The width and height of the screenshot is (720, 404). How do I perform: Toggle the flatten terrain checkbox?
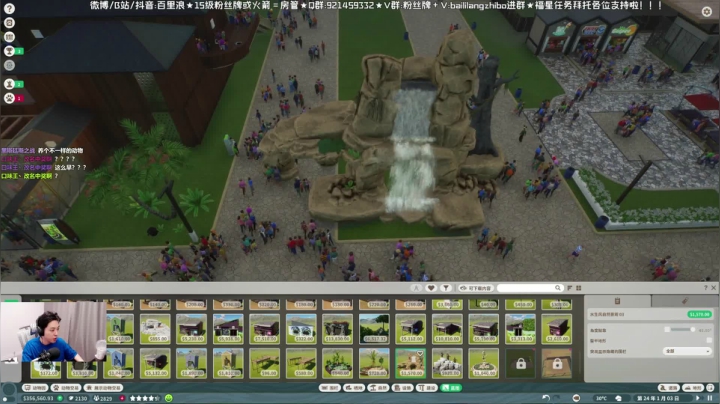click(709, 340)
